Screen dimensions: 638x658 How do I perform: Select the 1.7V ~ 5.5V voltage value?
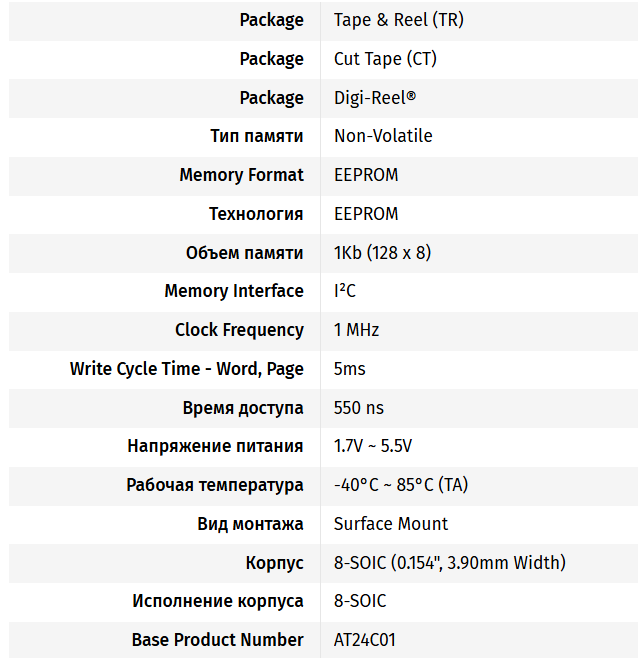point(373,446)
